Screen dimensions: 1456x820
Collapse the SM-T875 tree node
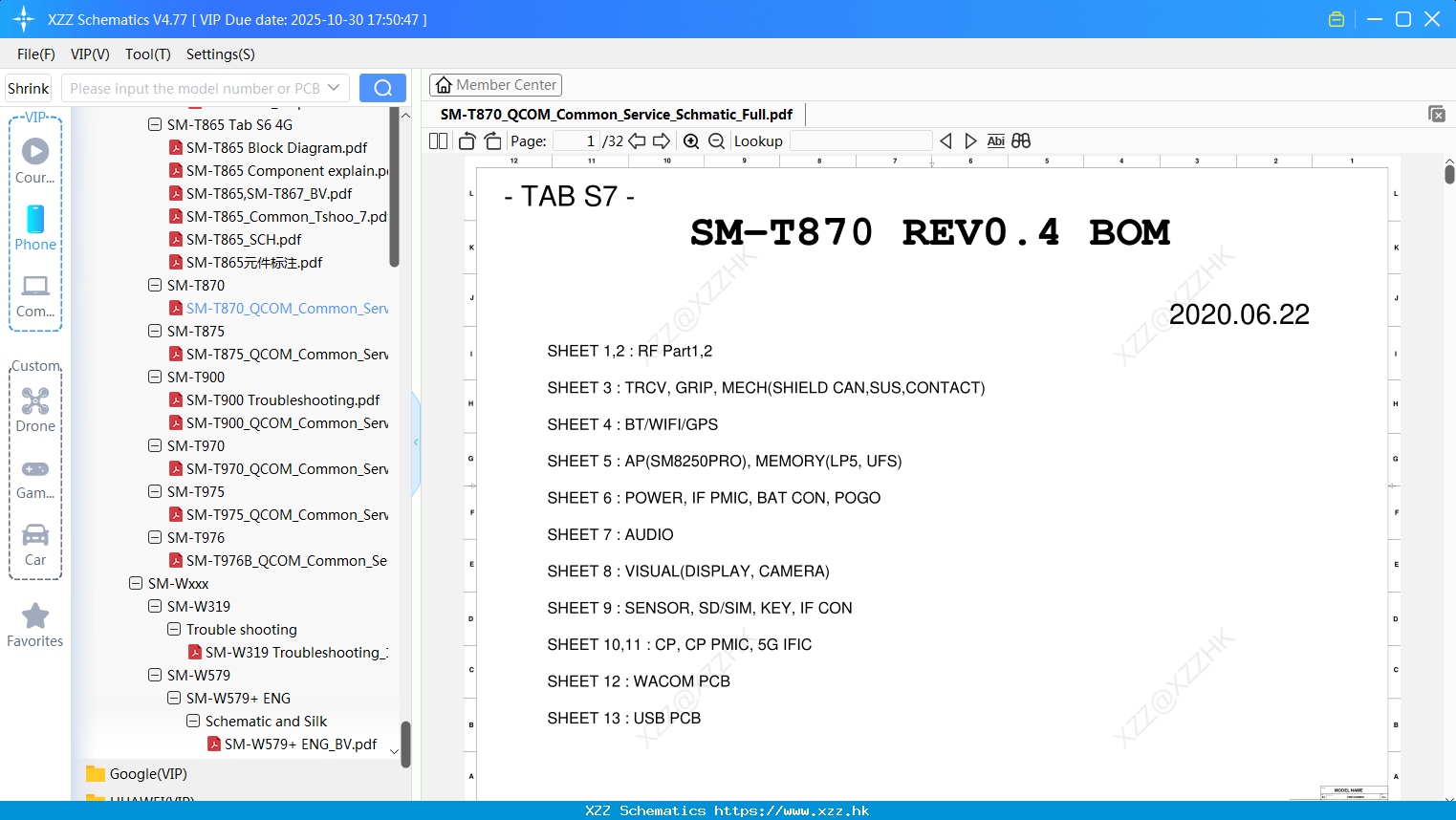[155, 331]
